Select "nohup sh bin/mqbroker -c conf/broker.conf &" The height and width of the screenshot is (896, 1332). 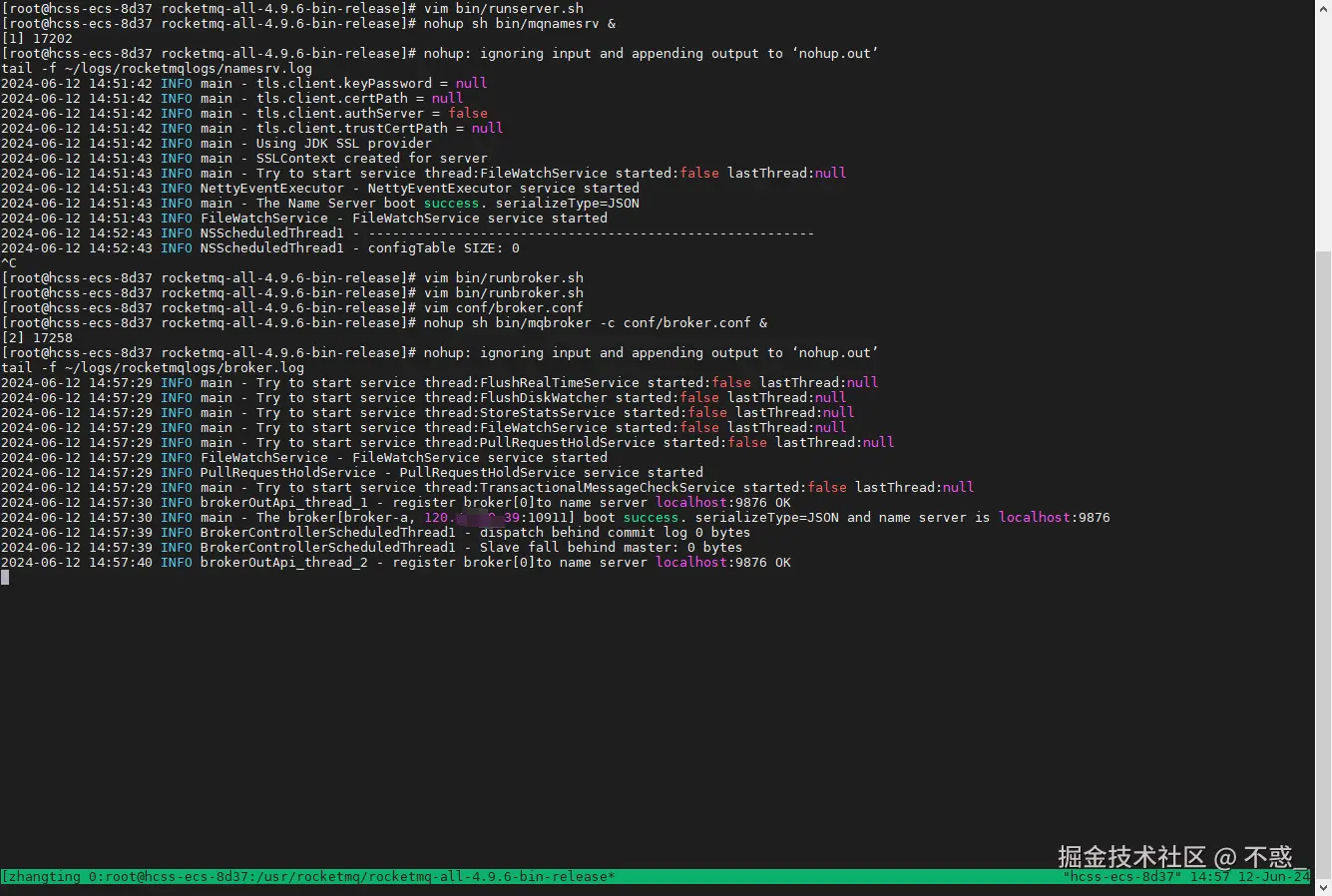pyautogui.click(x=596, y=322)
